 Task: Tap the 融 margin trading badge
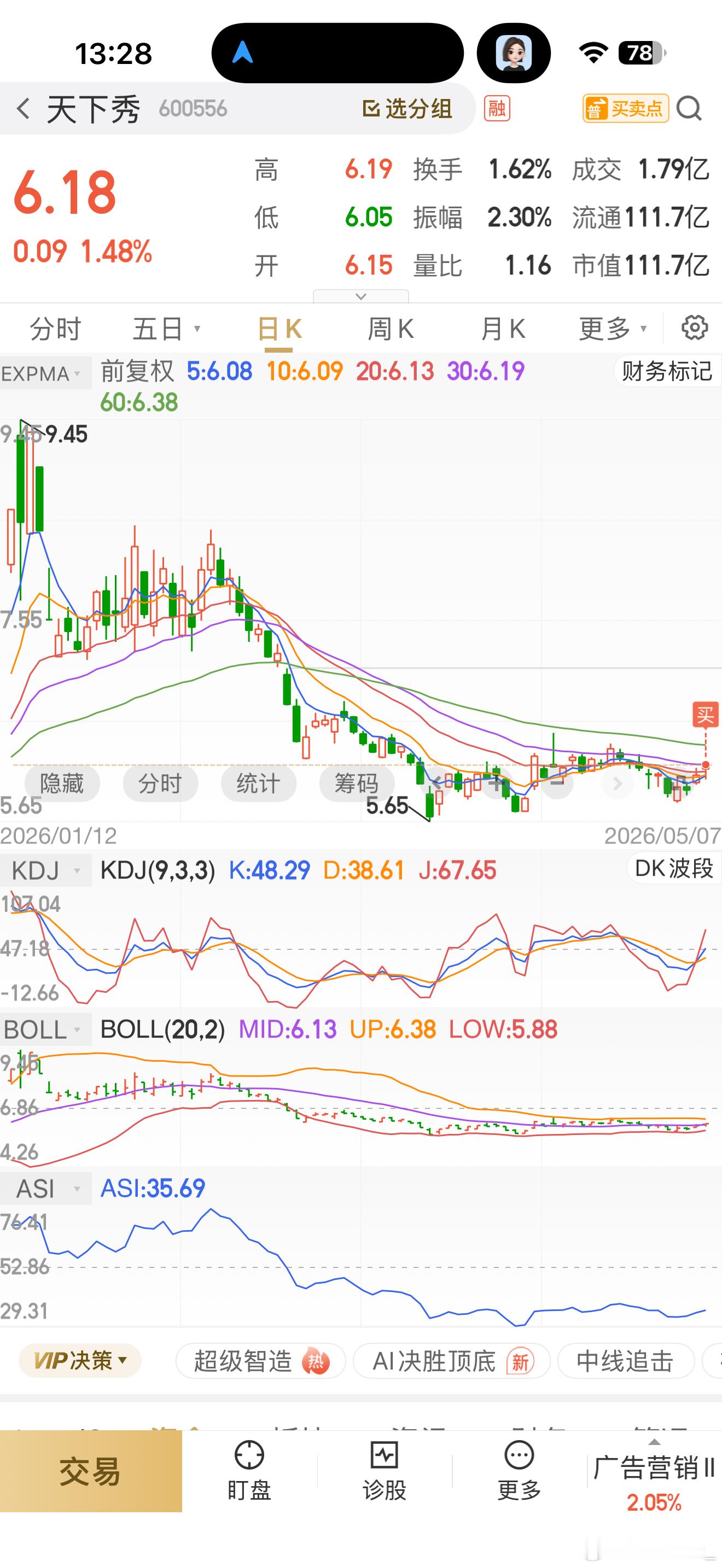497,109
